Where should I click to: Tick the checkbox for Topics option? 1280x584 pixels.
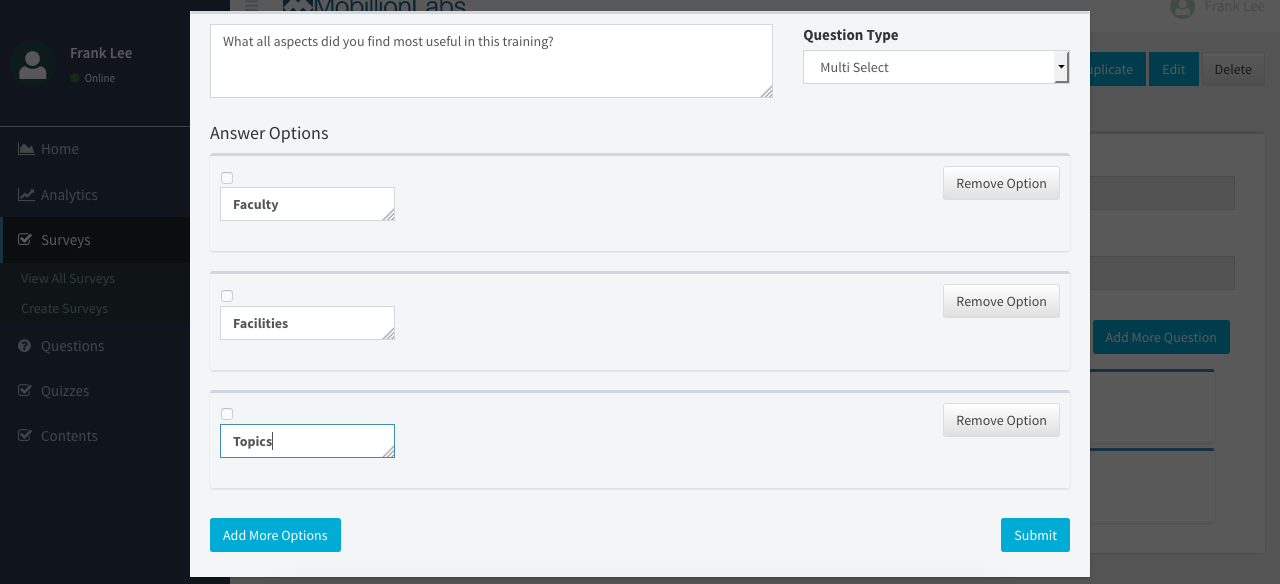227,414
